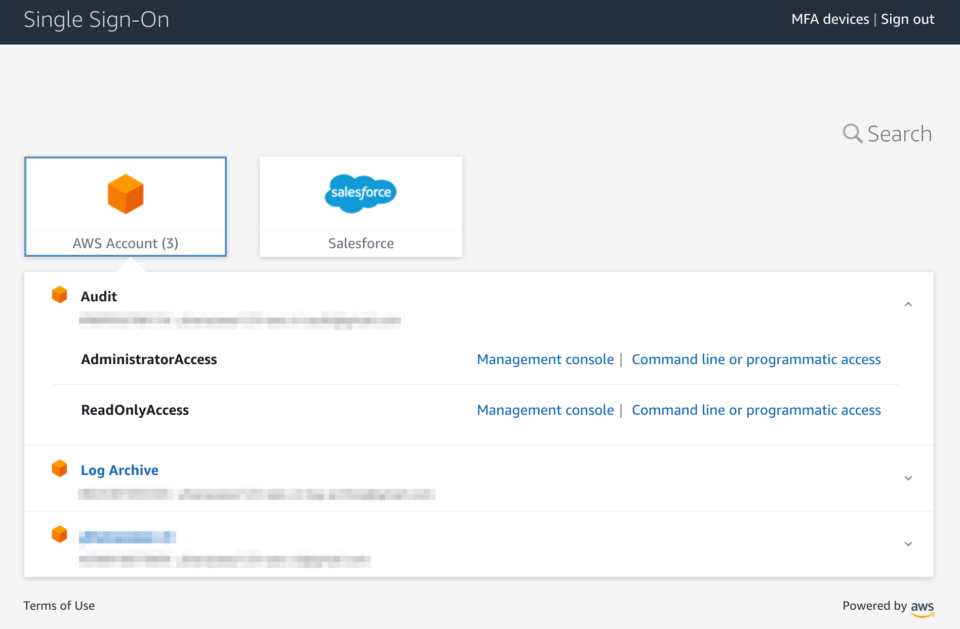Click the cube icon beside Log Archive
Screen dimensions: 960x629
pos(60,469)
